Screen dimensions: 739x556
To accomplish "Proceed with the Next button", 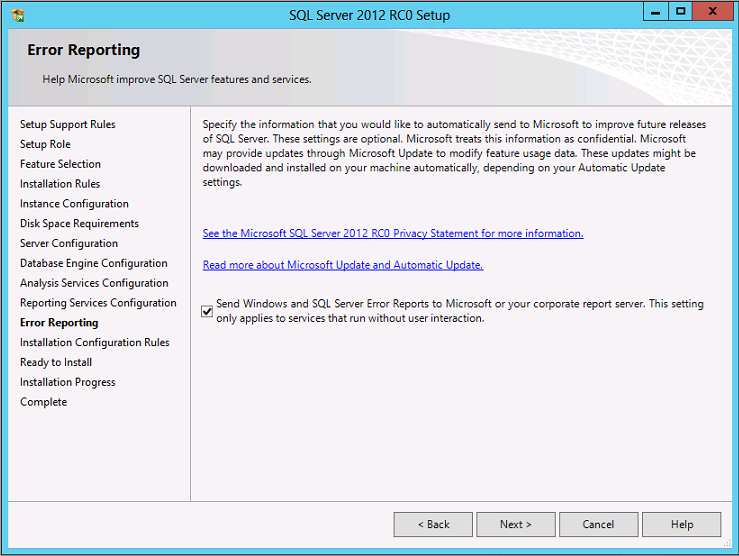I will point(516,524).
